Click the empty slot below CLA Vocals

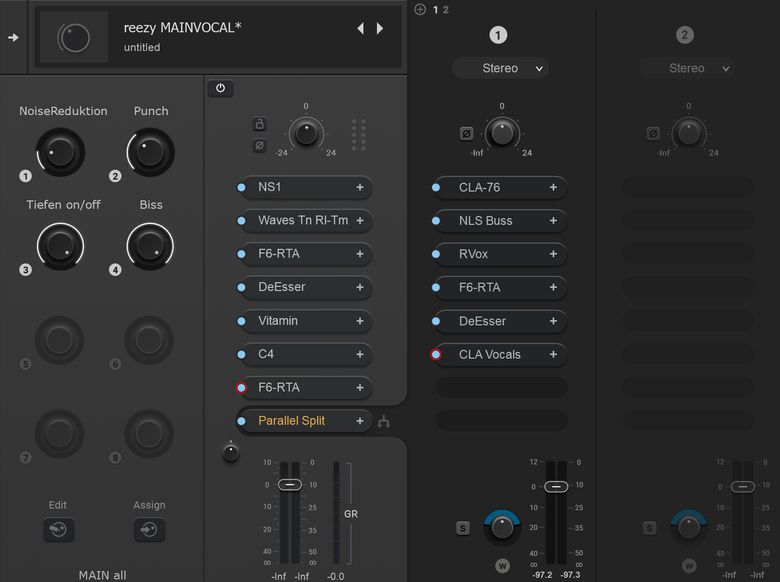(x=501, y=388)
